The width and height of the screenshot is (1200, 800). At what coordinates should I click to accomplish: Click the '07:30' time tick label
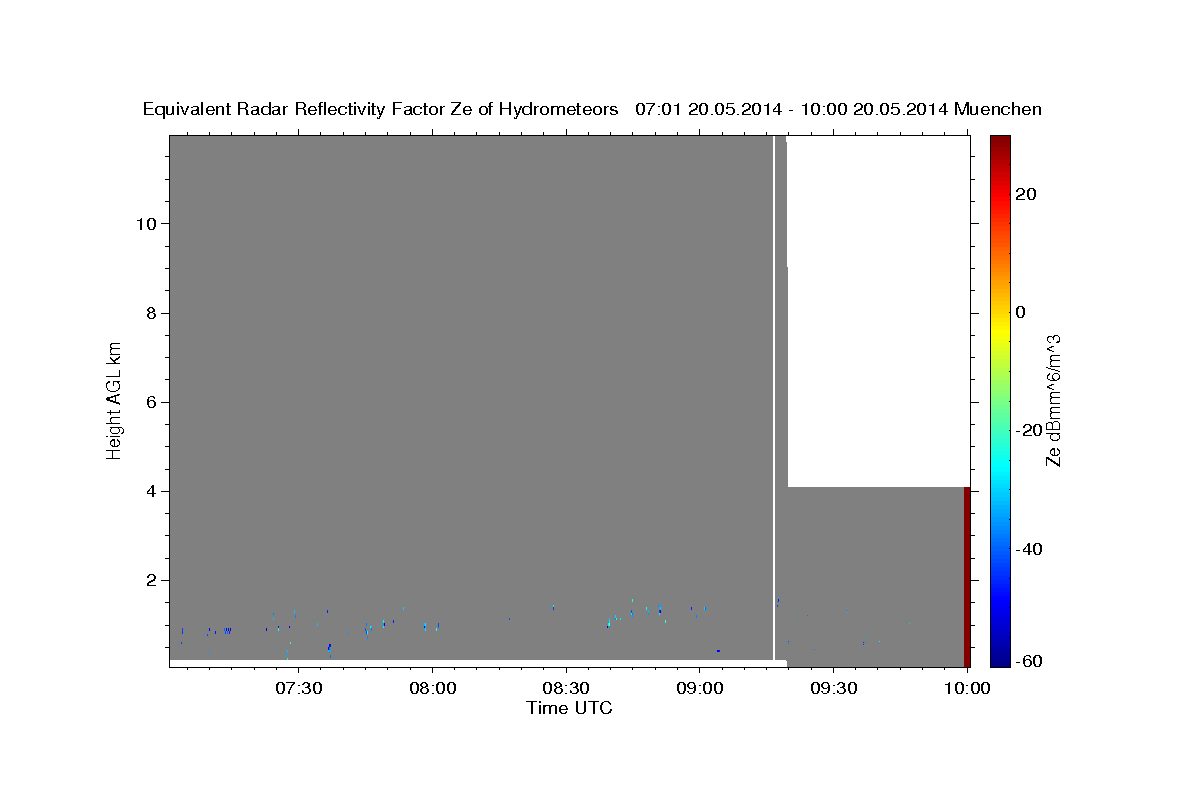299,689
